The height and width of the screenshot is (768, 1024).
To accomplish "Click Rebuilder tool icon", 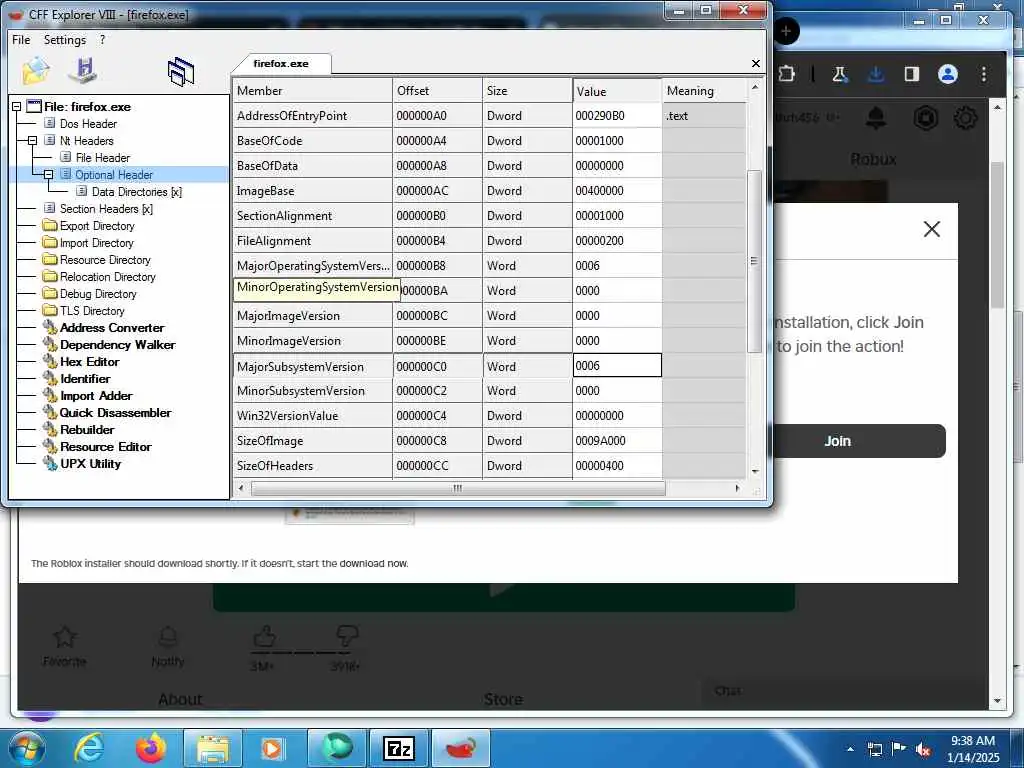I will point(50,429).
